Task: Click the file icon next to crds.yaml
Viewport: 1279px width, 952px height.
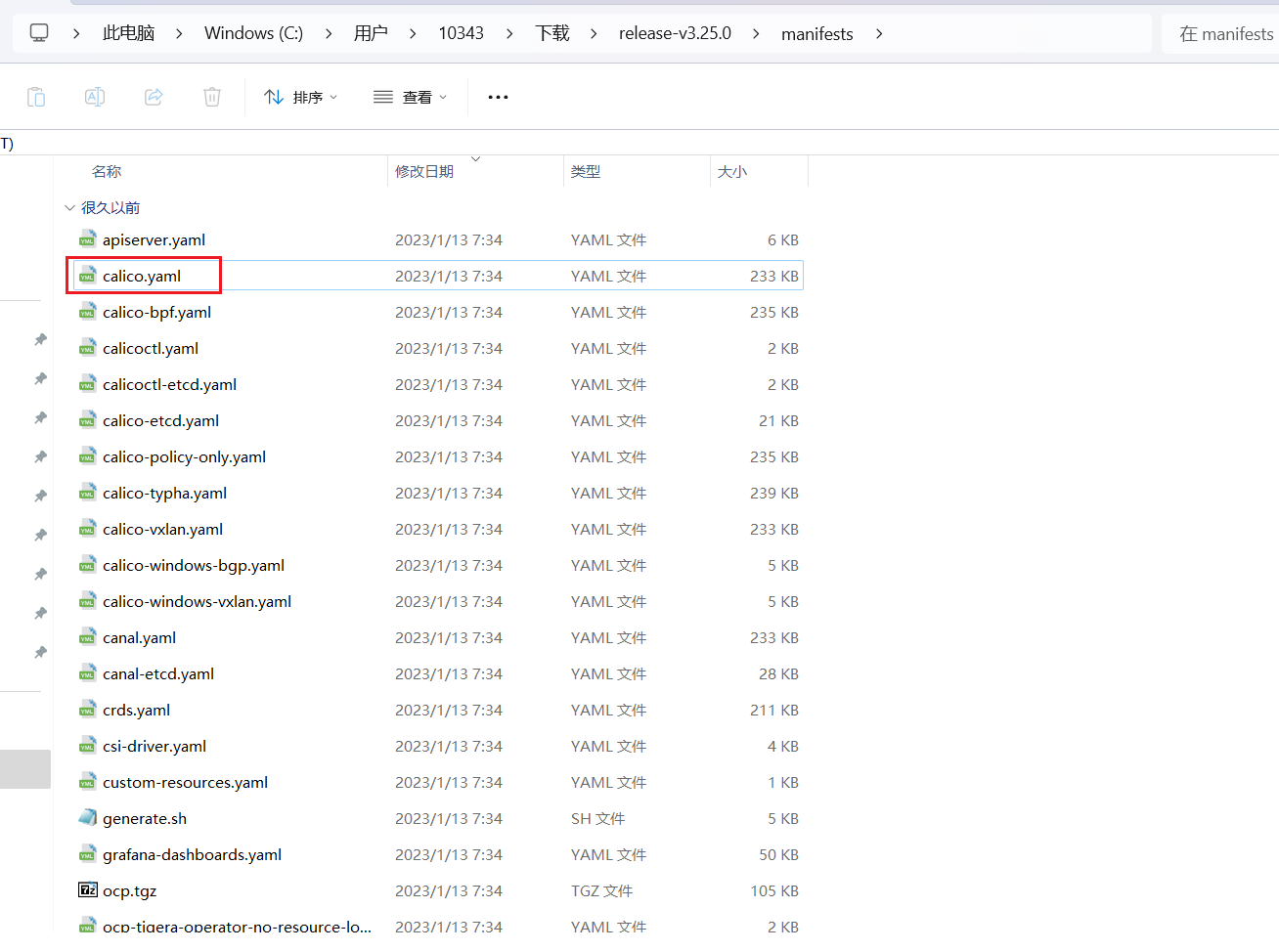Action: coord(87,710)
